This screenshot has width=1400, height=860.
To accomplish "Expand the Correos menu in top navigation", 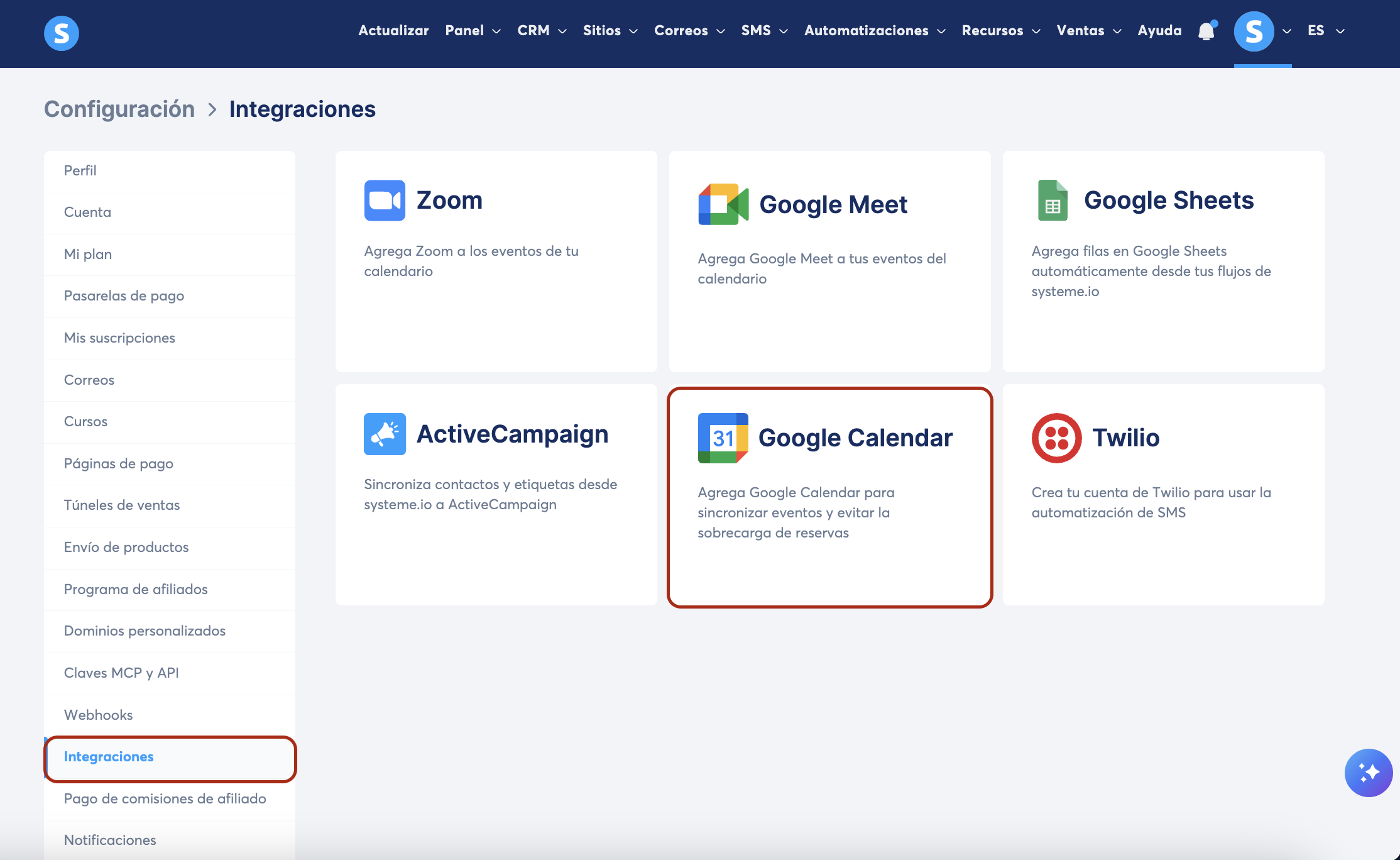I will pos(690,31).
